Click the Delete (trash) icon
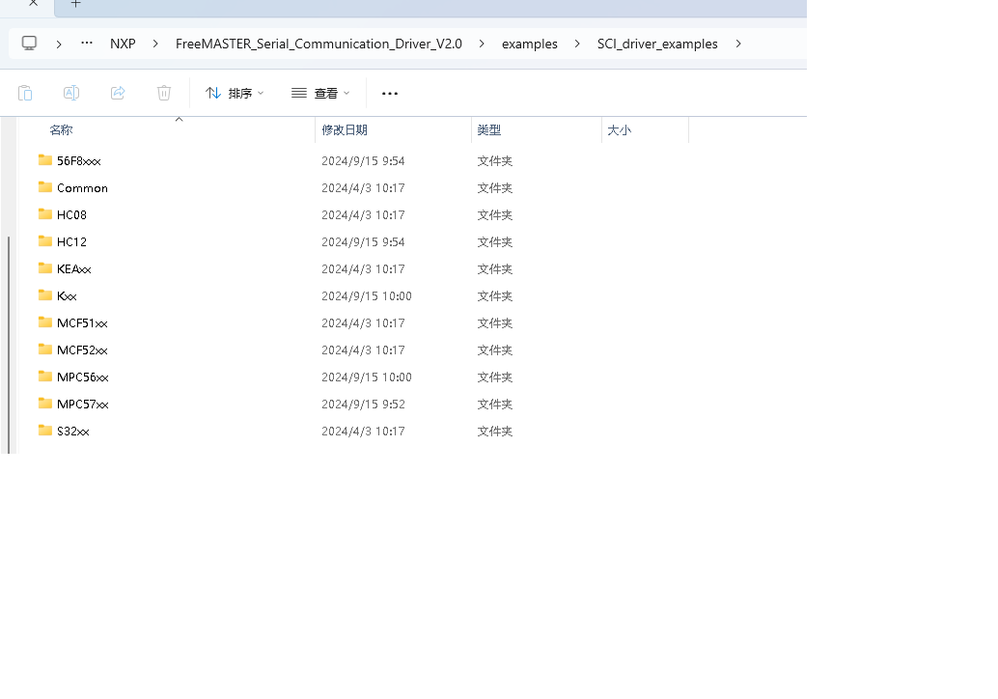Image resolution: width=998 pixels, height=699 pixels. pos(163,92)
